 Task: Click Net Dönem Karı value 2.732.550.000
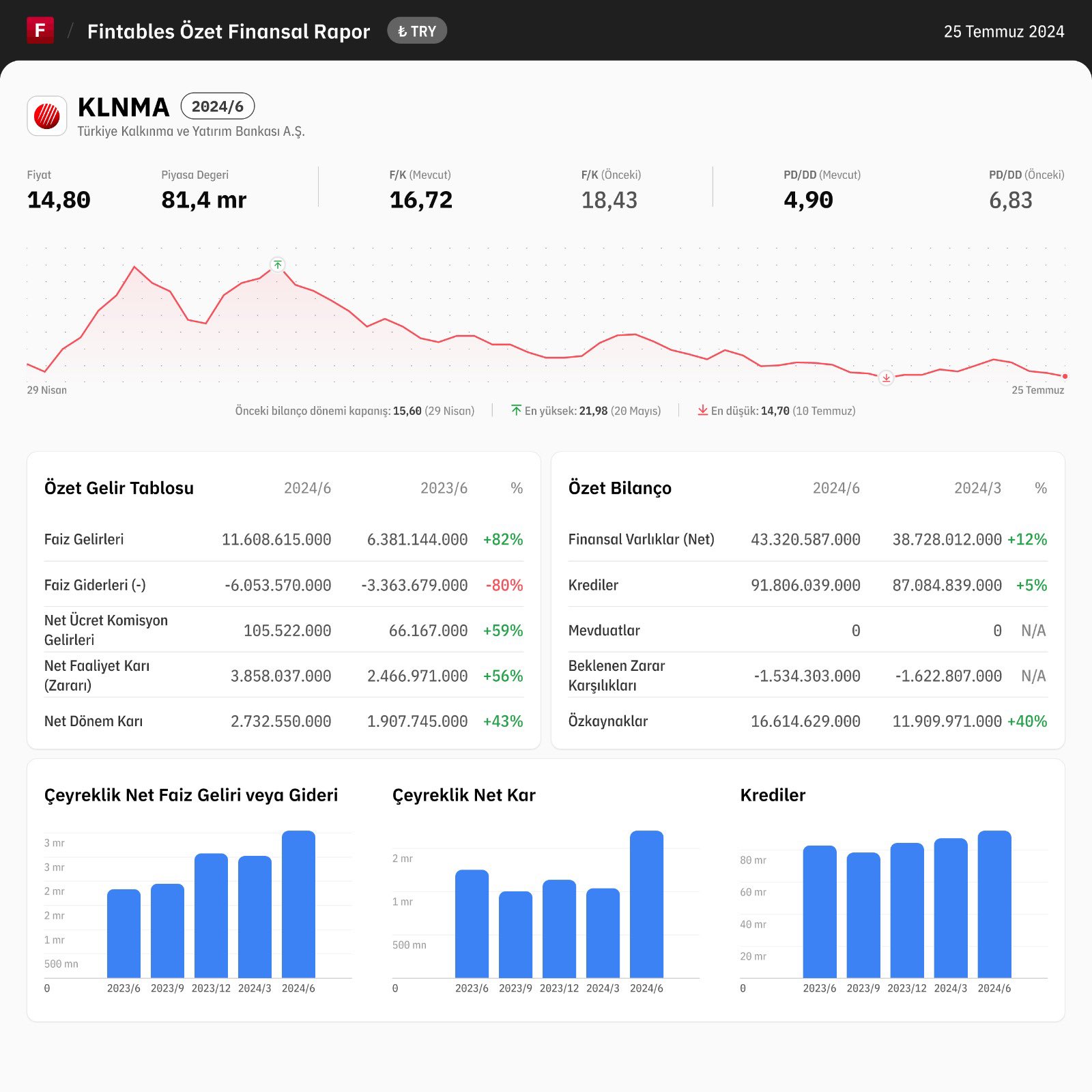[281, 721]
